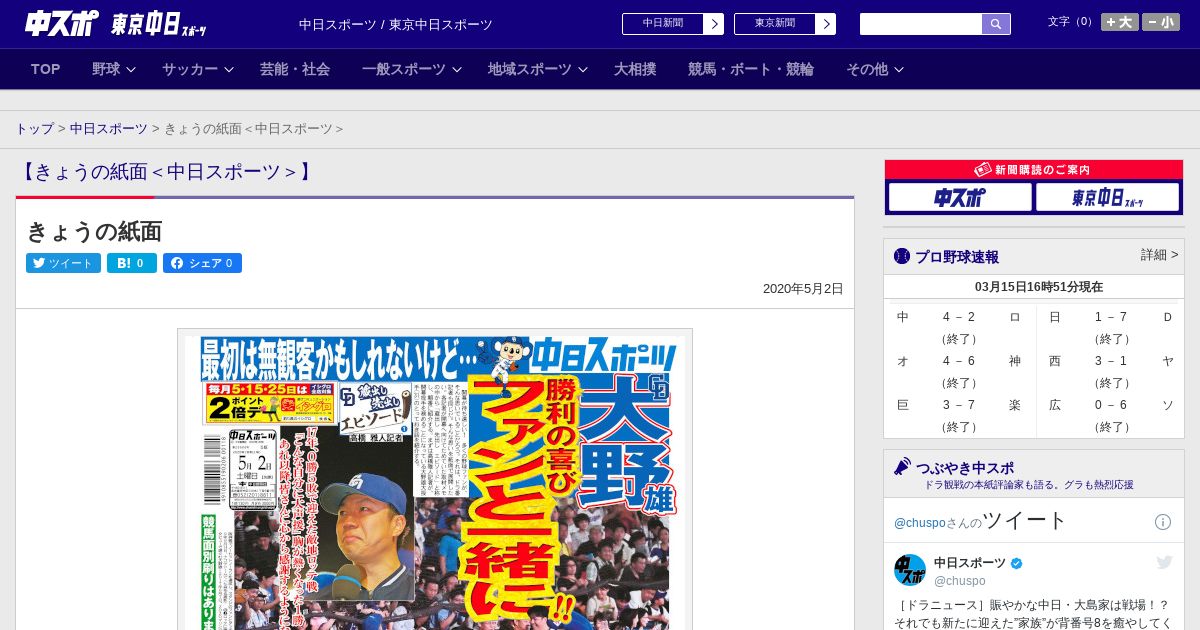Open the 一般スポーツ menu
This screenshot has width=1200, height=630.
point(404,69)
